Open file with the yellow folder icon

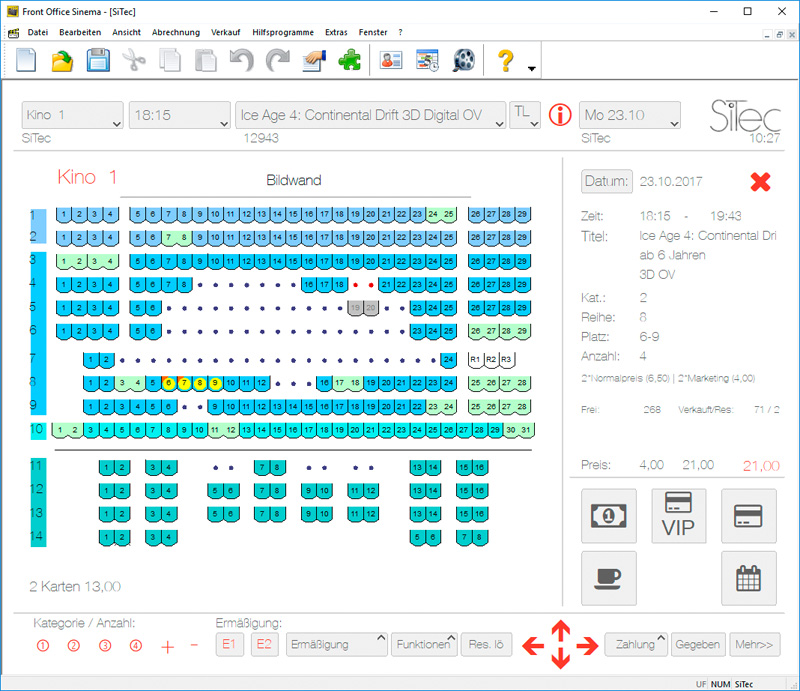pos(62,60)
